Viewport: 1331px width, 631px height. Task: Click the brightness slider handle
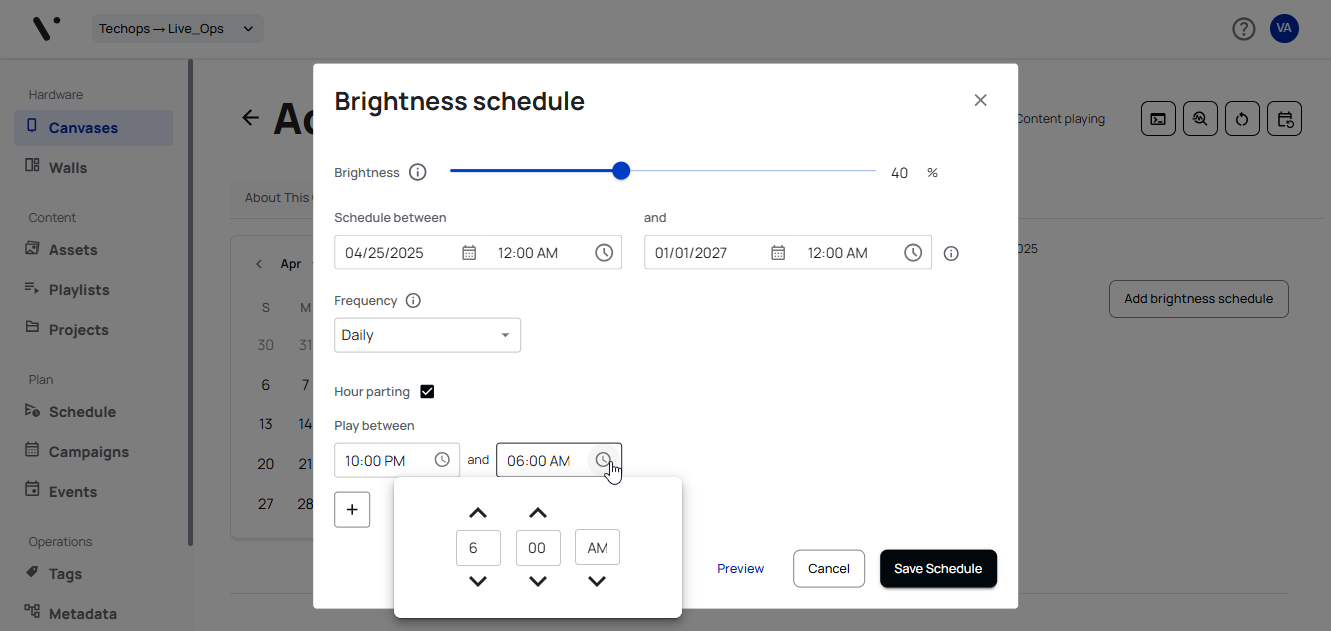[x=621, y=171]
